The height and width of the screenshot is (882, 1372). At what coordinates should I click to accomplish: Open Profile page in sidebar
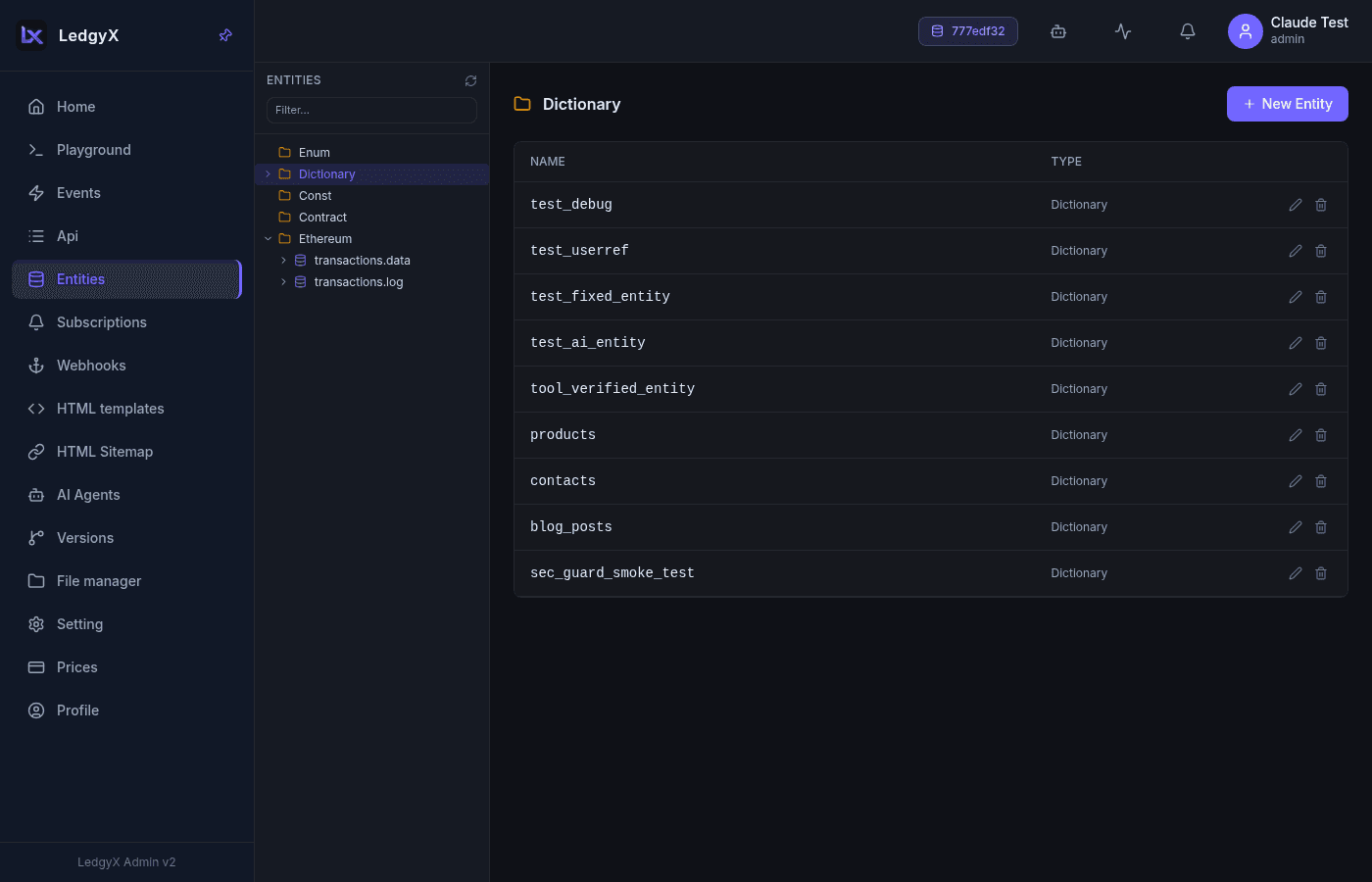[x=126, y=710]
